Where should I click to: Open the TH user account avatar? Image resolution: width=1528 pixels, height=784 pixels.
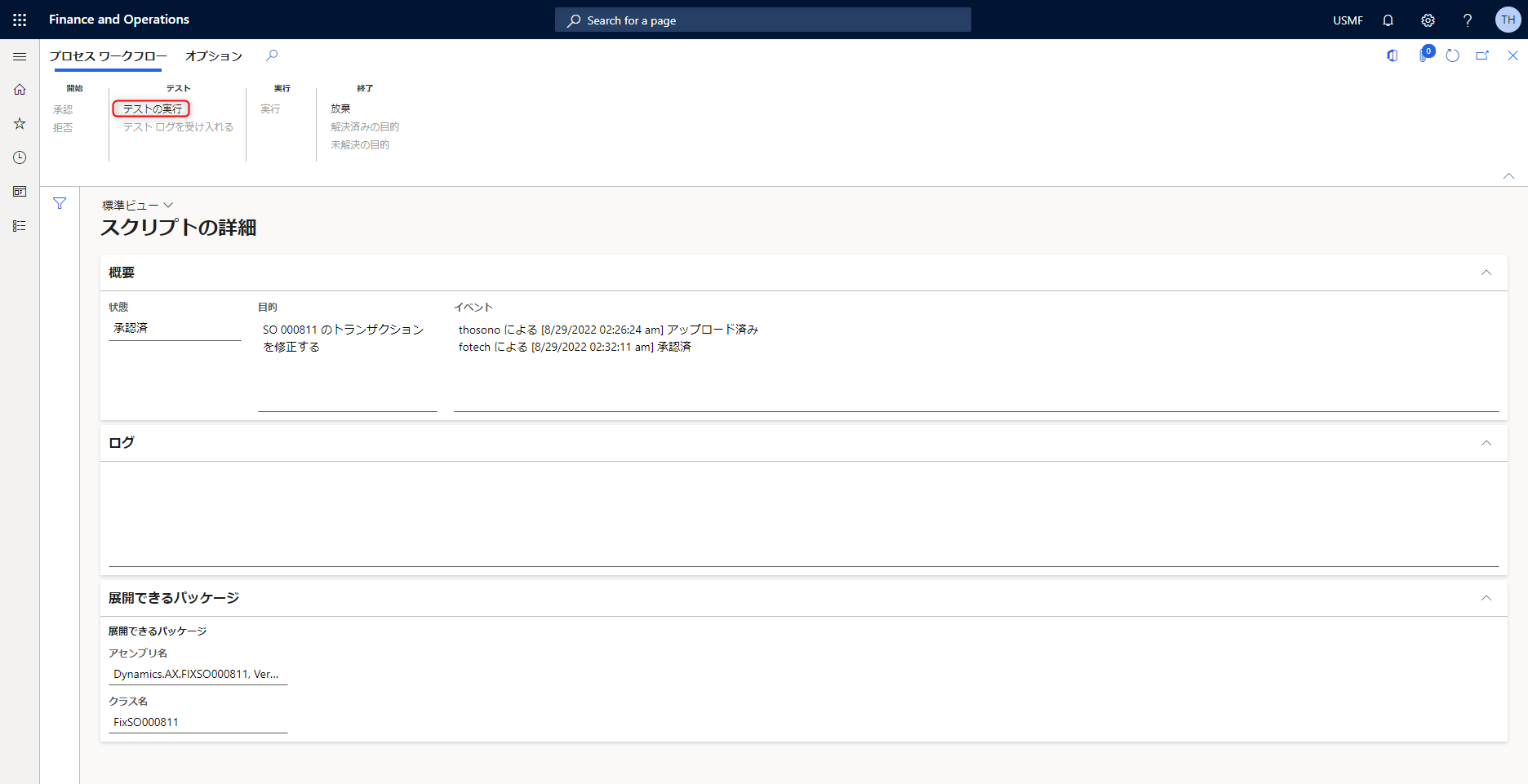pyautogui.click(x=1508, y=20)
